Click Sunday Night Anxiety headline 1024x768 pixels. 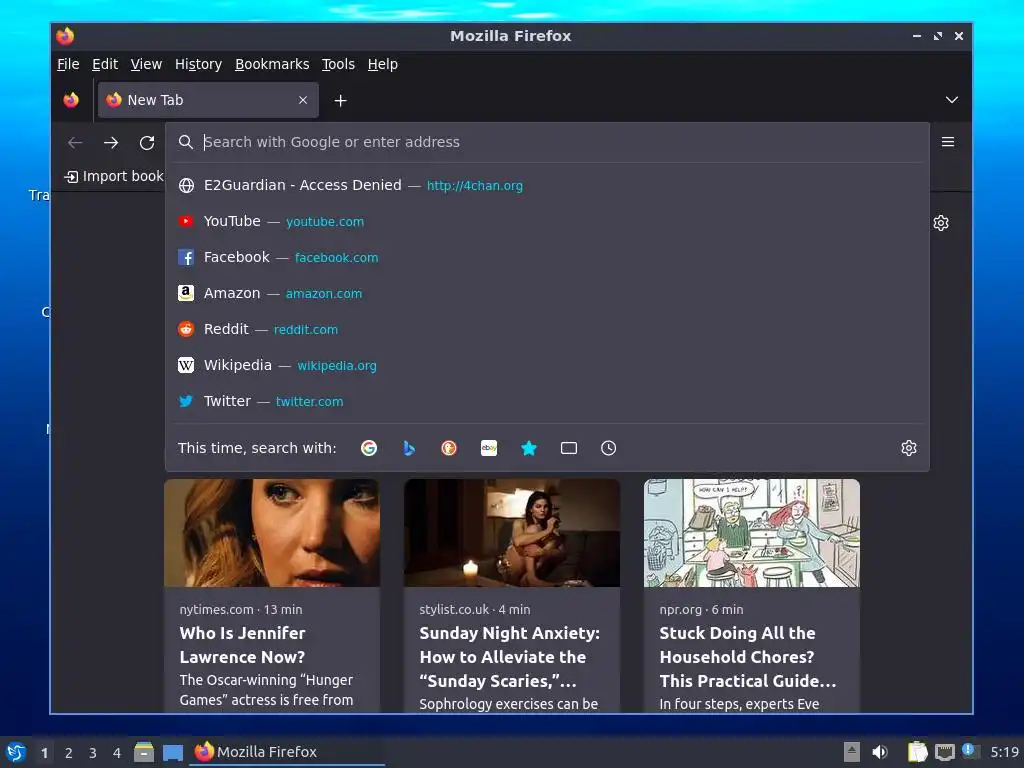pyautogui.click(x=509, y=657)
